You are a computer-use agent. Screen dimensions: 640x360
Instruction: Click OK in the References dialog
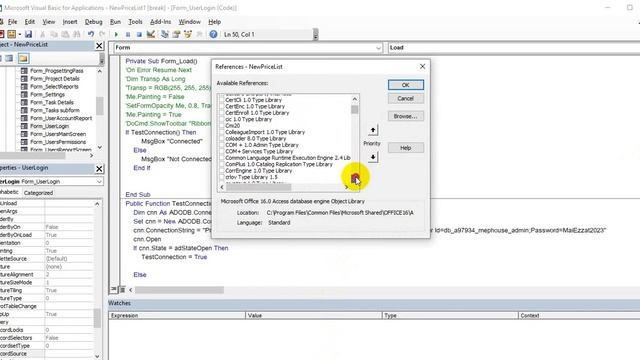(405, 85)
